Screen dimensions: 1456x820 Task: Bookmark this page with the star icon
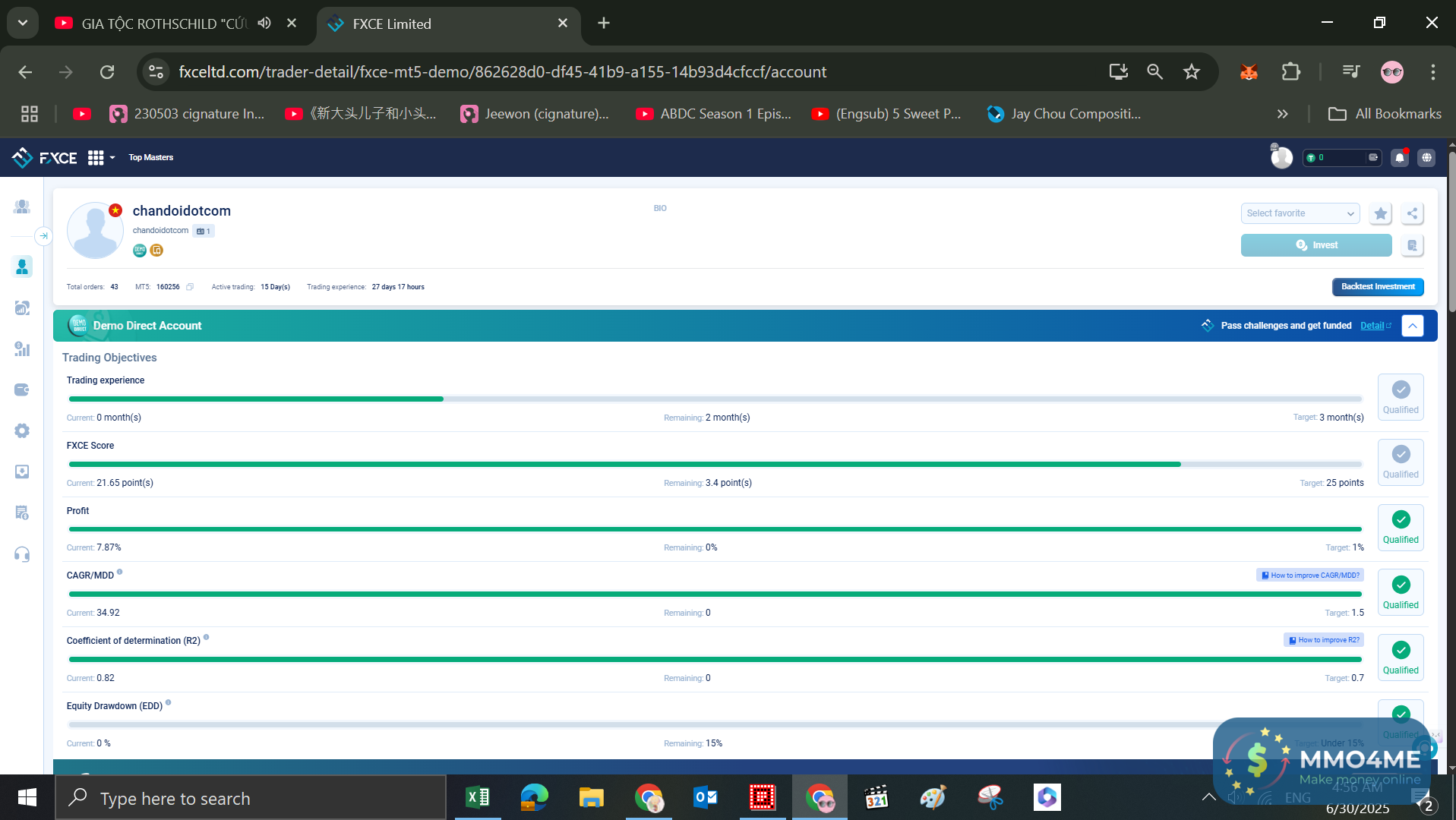pos(1192,71)
